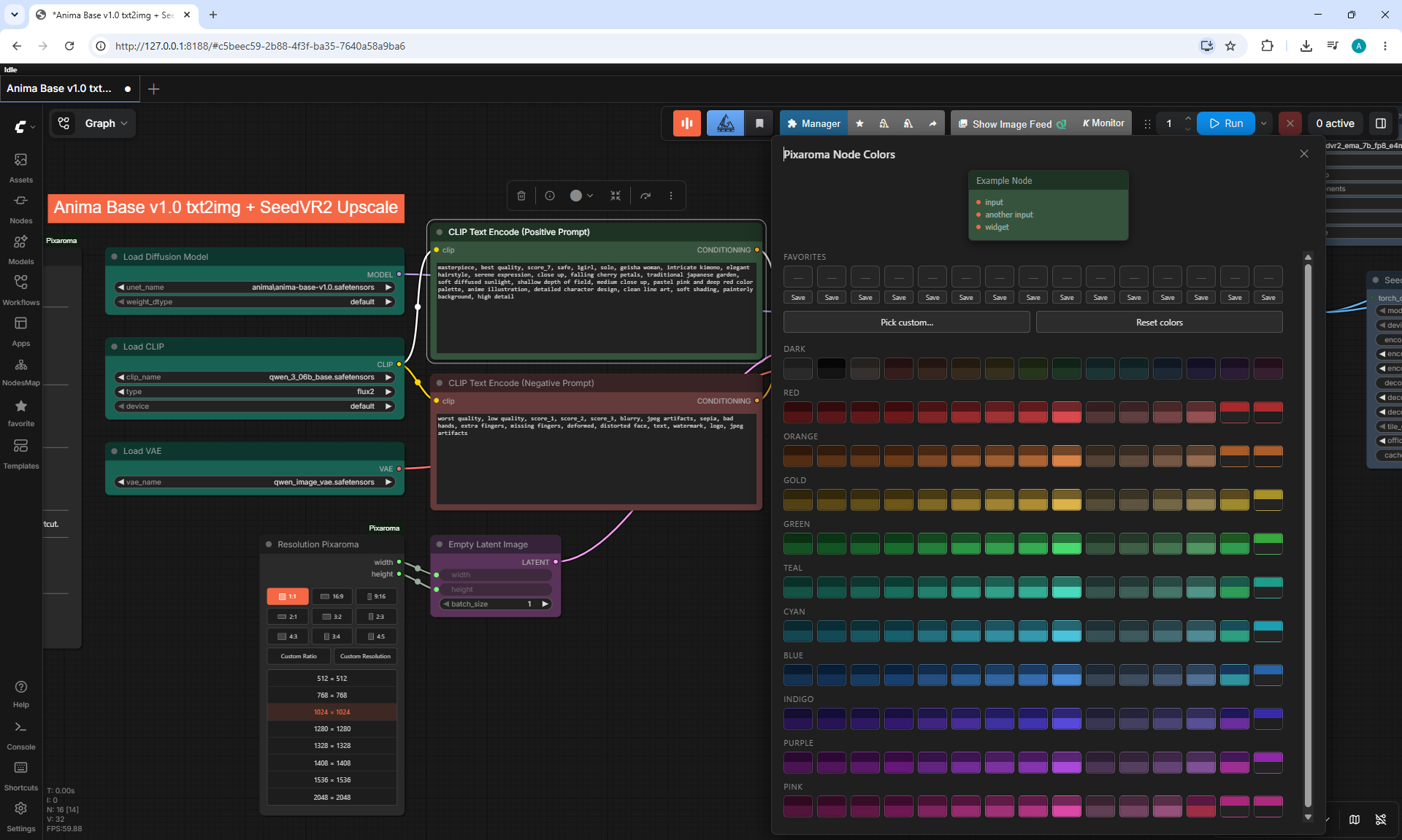This screenshot has width=1402, height=840.
Task: Open the weight_dtype selector
Action: pyautogui.click(x=255, y=301)
